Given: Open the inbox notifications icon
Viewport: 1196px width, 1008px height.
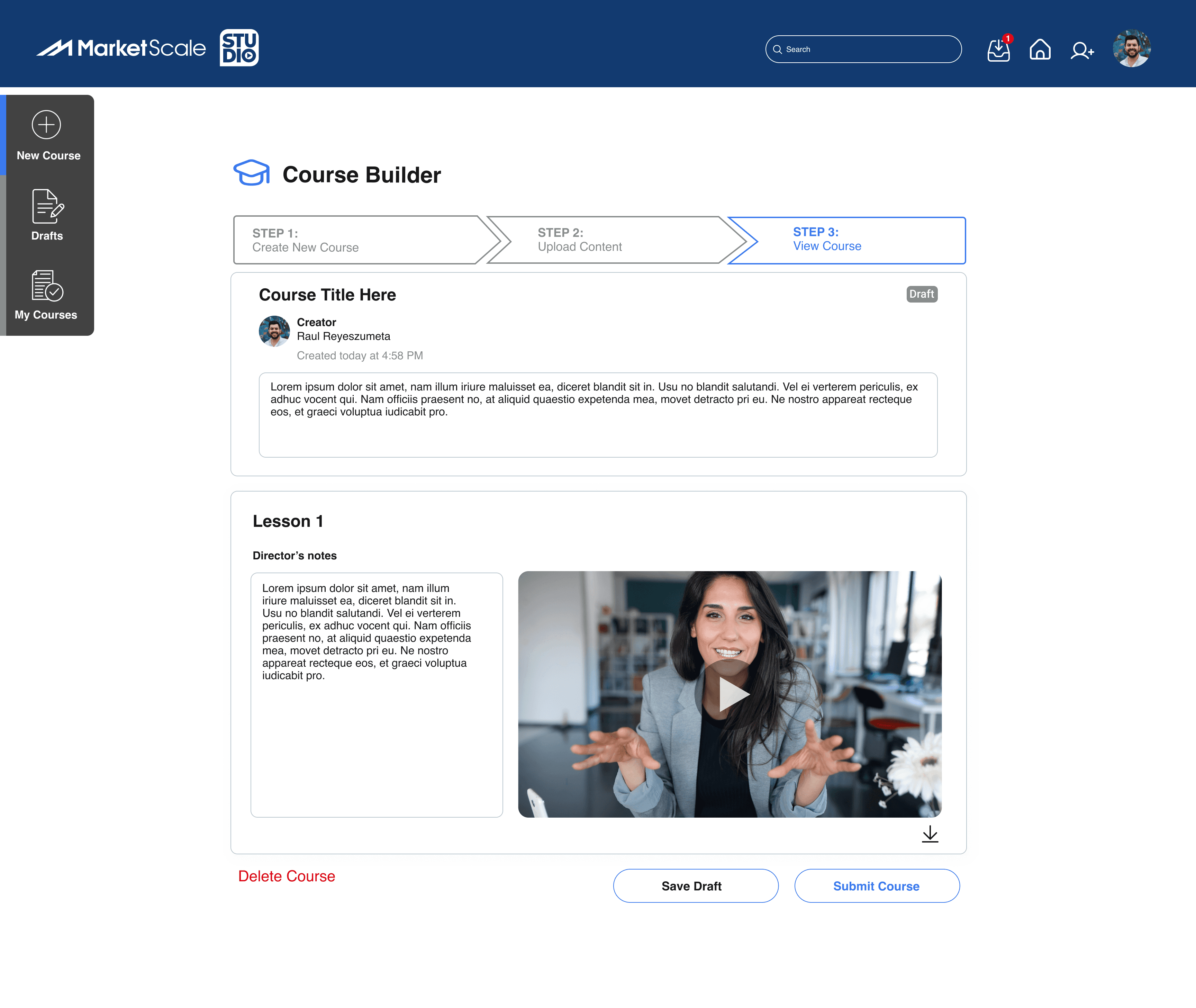Looking at the screenshot, I should (998, 50).
